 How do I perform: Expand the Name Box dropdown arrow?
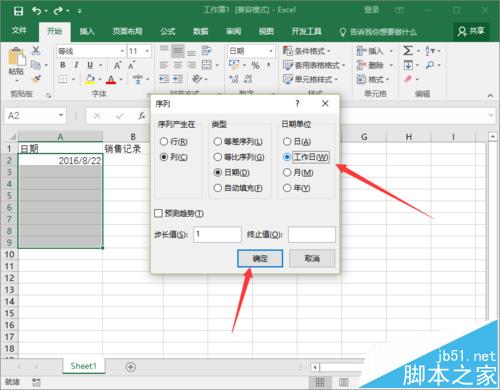point(61,115)
